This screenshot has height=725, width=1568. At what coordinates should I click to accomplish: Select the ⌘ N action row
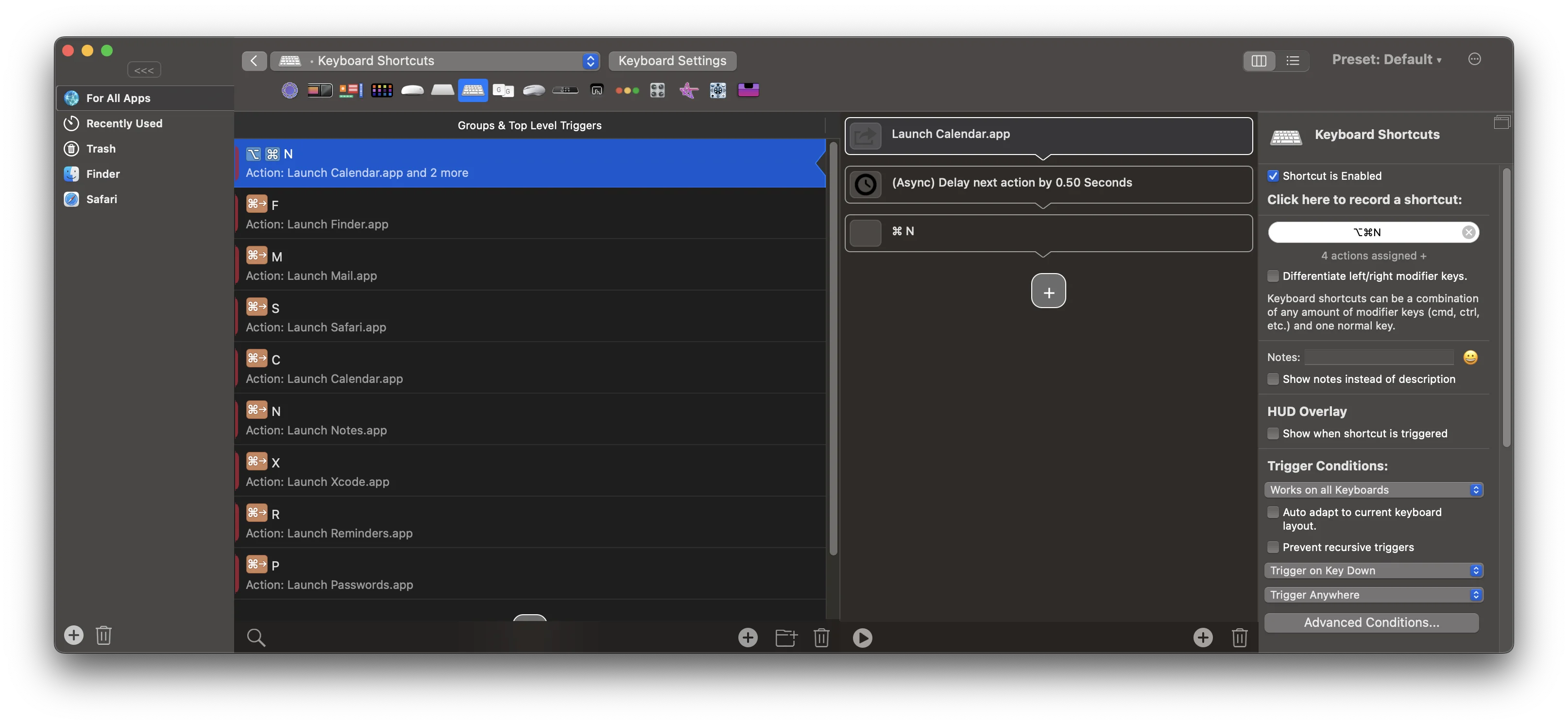[1048, 233]
